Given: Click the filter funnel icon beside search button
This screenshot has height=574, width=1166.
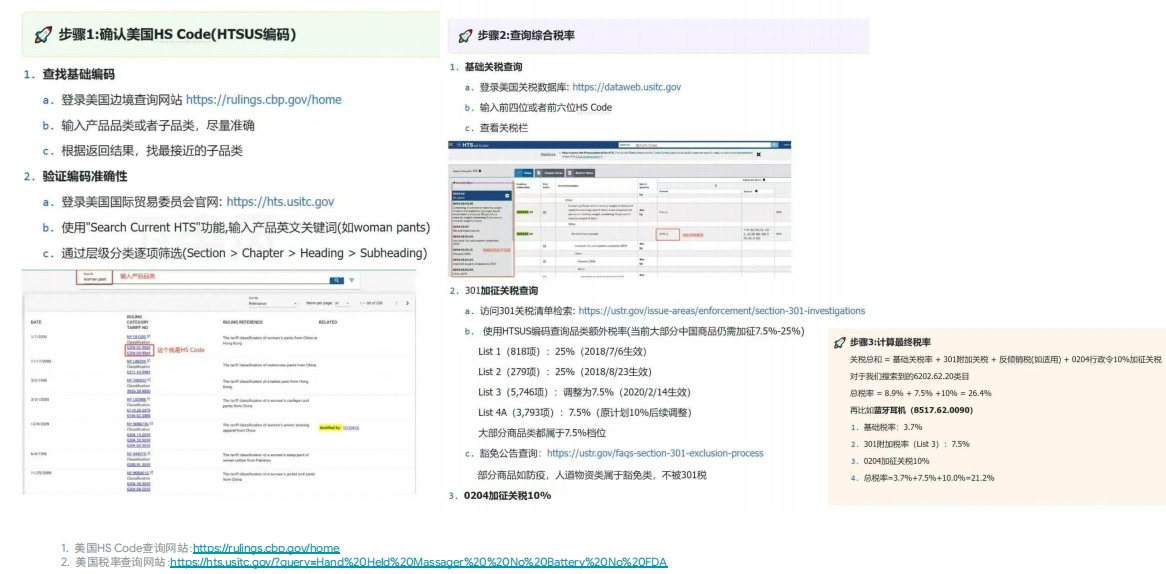Looking at the screenshot, I should pyautogui.click(x=352, y=282).
